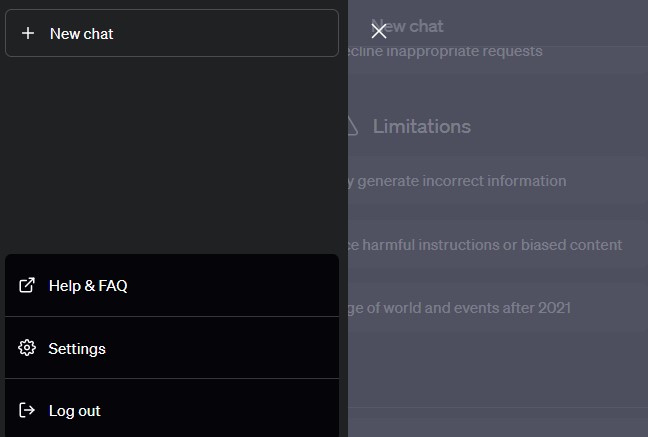The height and width of the screenshot is (437, 648).
Task: Close the sidebar with the X icon
Action: 379,31
